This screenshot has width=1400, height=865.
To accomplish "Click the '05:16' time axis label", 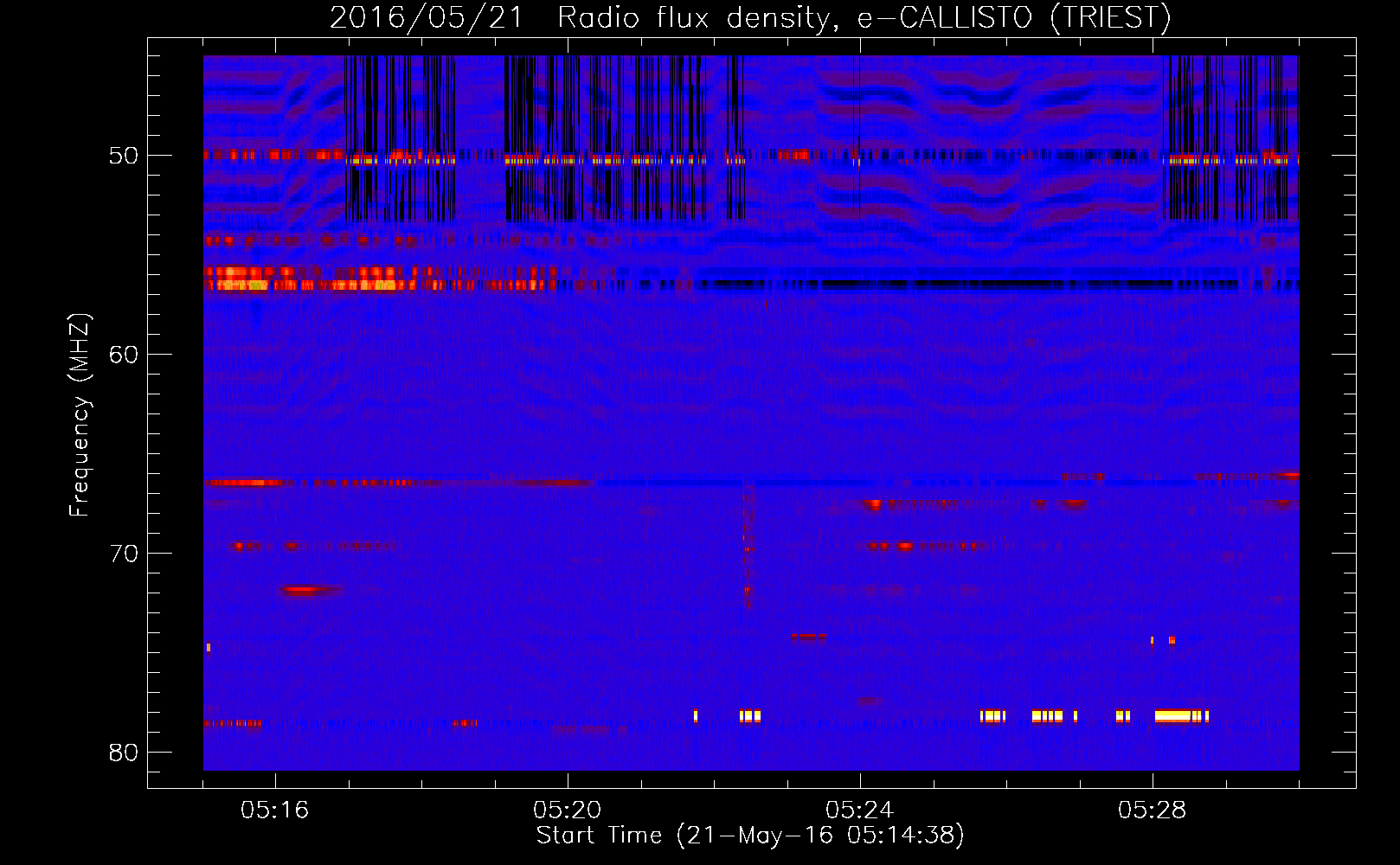I will (x=275, y=811).
